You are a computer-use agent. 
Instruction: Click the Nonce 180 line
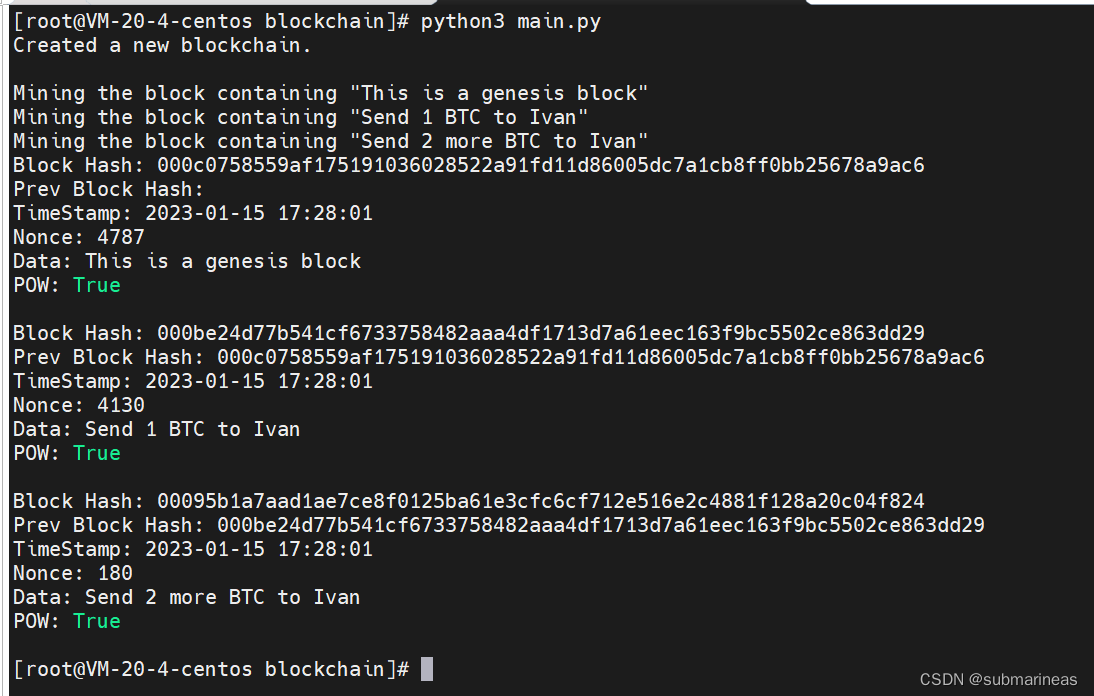(x=73, y=573)
